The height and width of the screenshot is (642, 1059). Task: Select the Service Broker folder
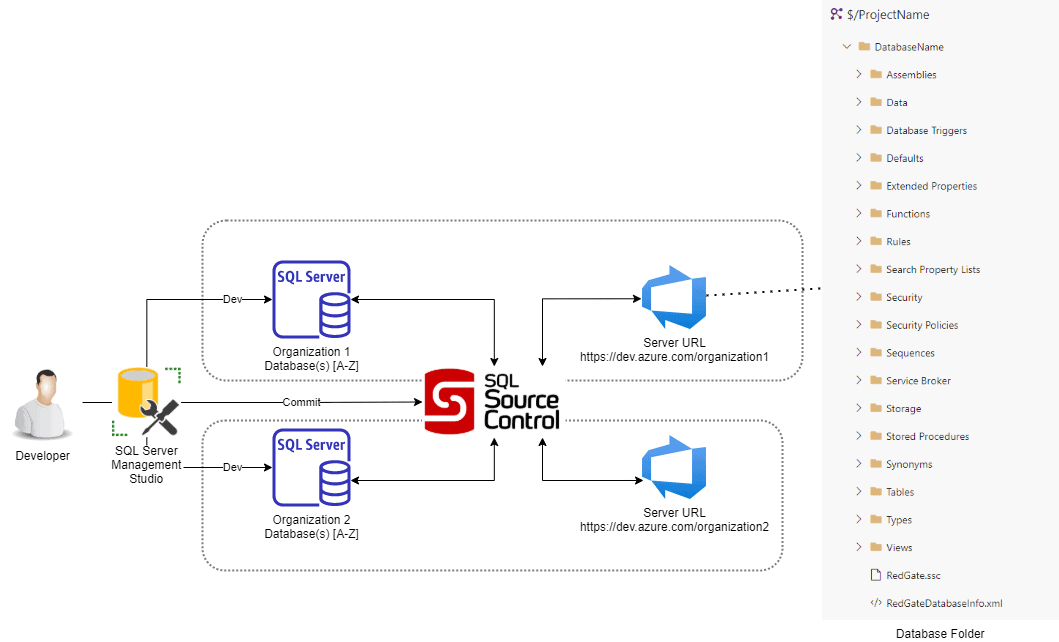pos(916,380)
